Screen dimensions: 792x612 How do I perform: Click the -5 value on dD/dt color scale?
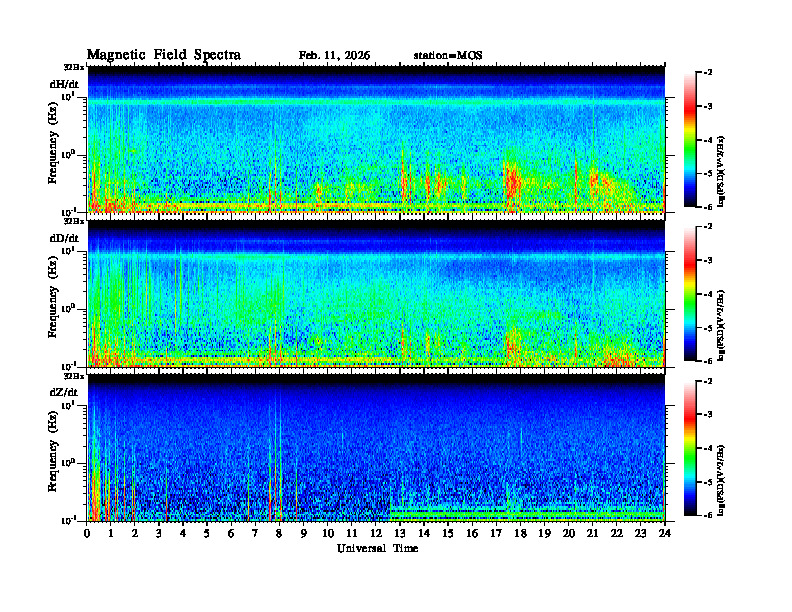(707, 328)
